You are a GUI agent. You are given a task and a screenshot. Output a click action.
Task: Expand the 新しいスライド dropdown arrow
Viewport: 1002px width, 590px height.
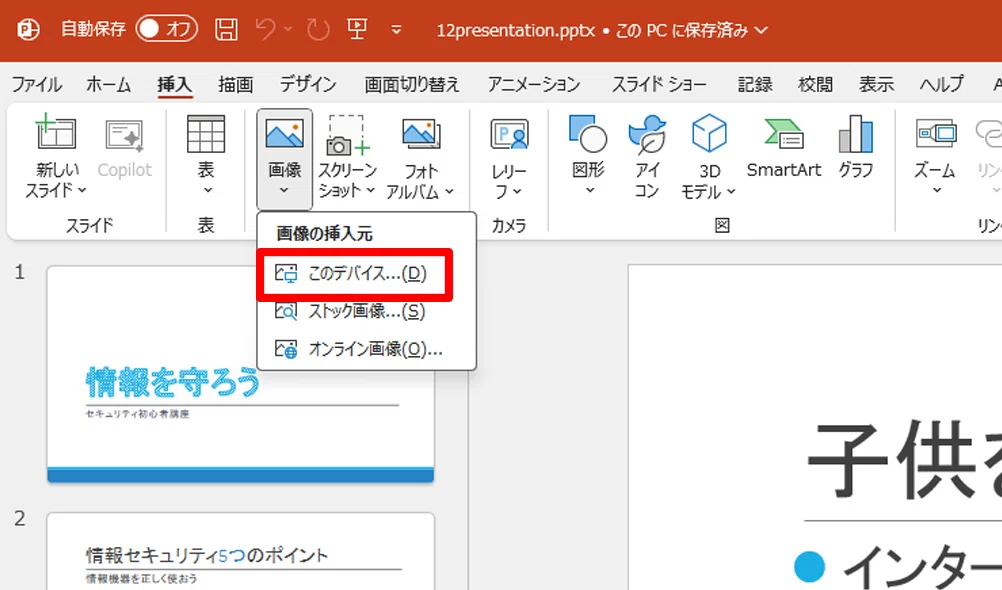coord(82,190)
